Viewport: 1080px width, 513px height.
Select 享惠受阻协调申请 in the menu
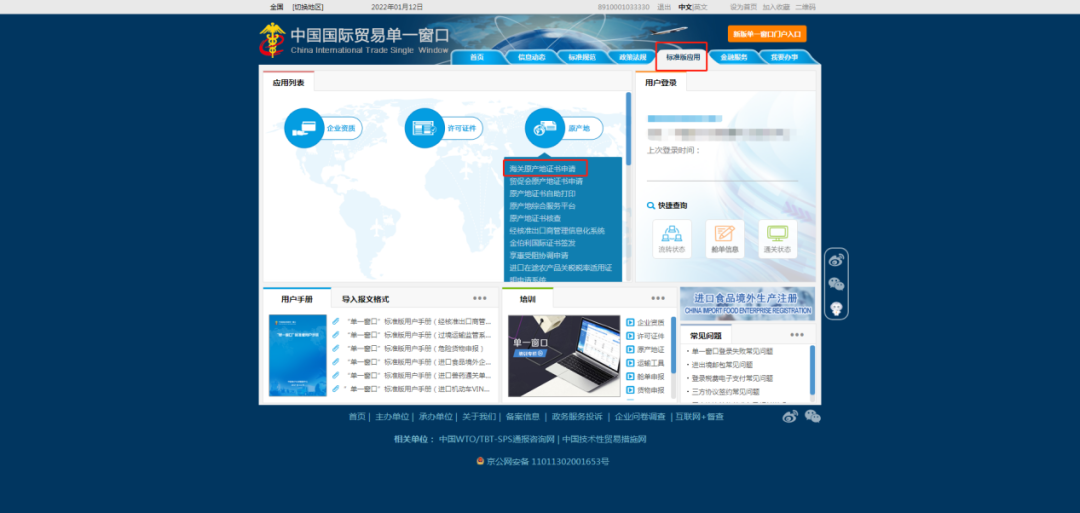pos(539,255)
